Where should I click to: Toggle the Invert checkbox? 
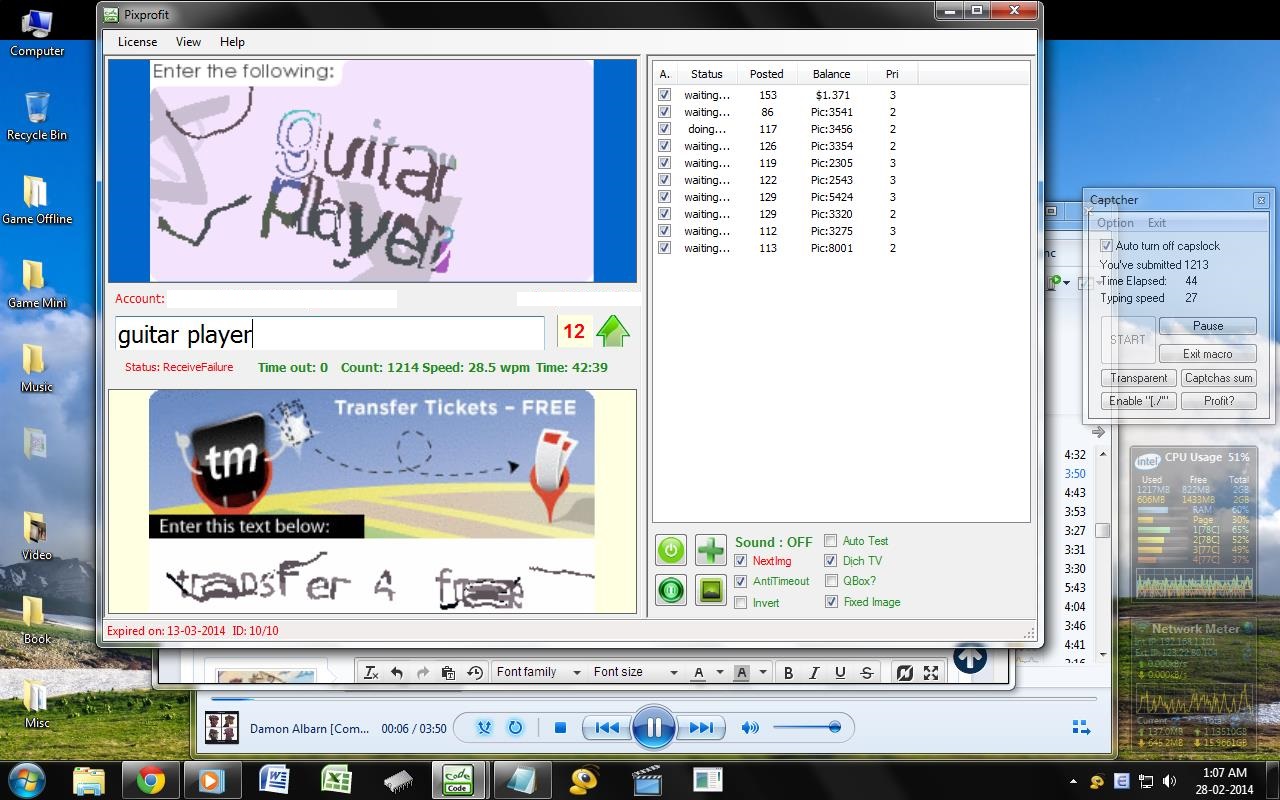click(741, 602)
